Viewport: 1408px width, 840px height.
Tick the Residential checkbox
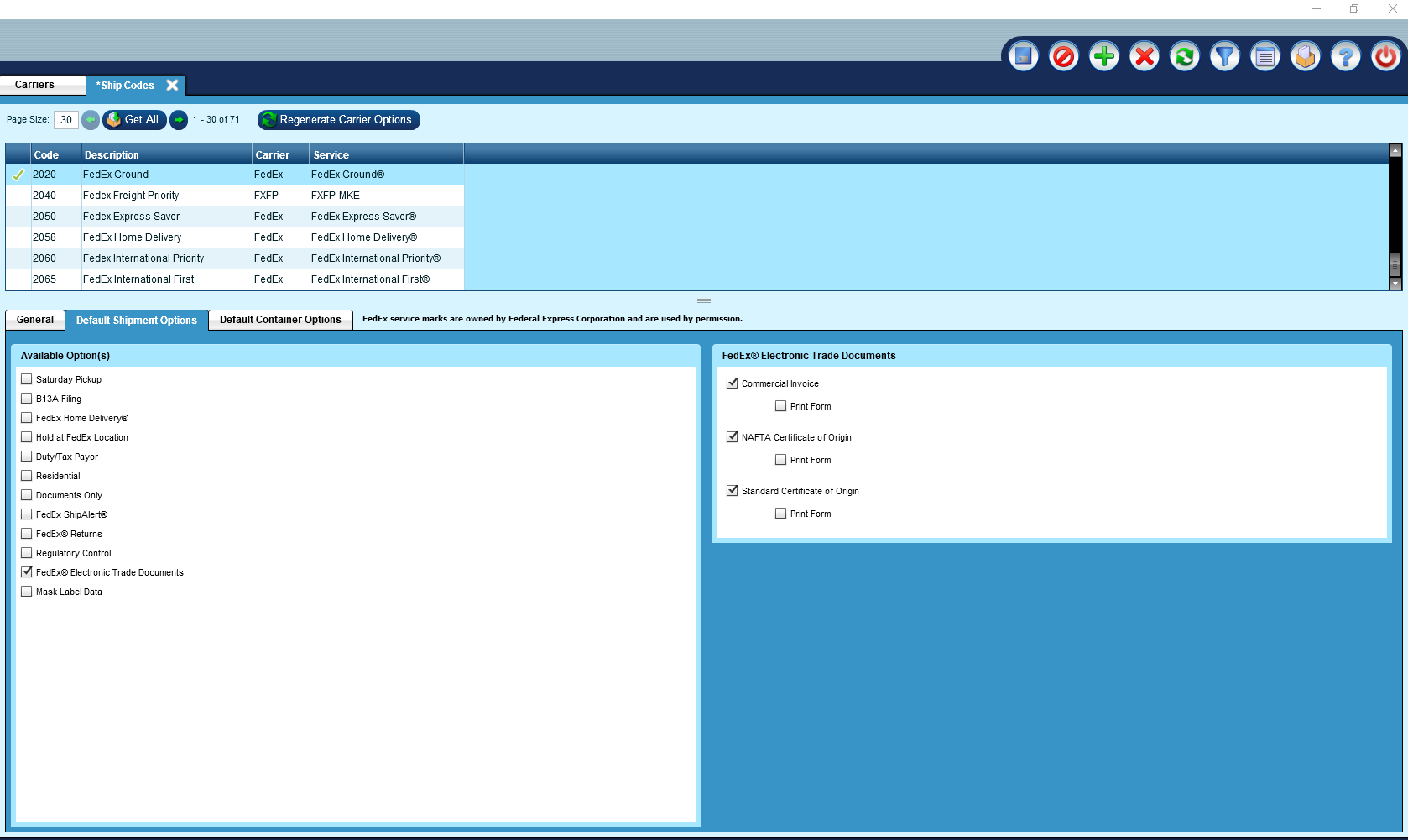tap(27, 476)
